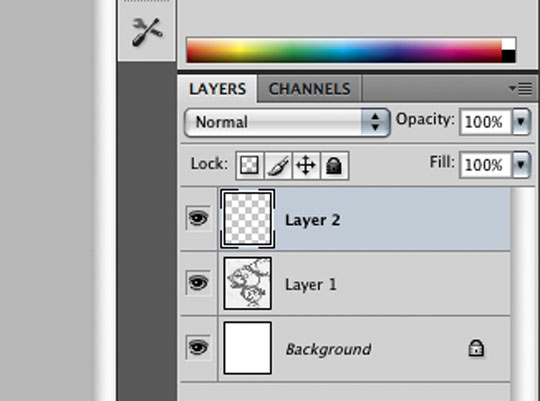Enable lock transparent pixels icon

tap(250, 165)
